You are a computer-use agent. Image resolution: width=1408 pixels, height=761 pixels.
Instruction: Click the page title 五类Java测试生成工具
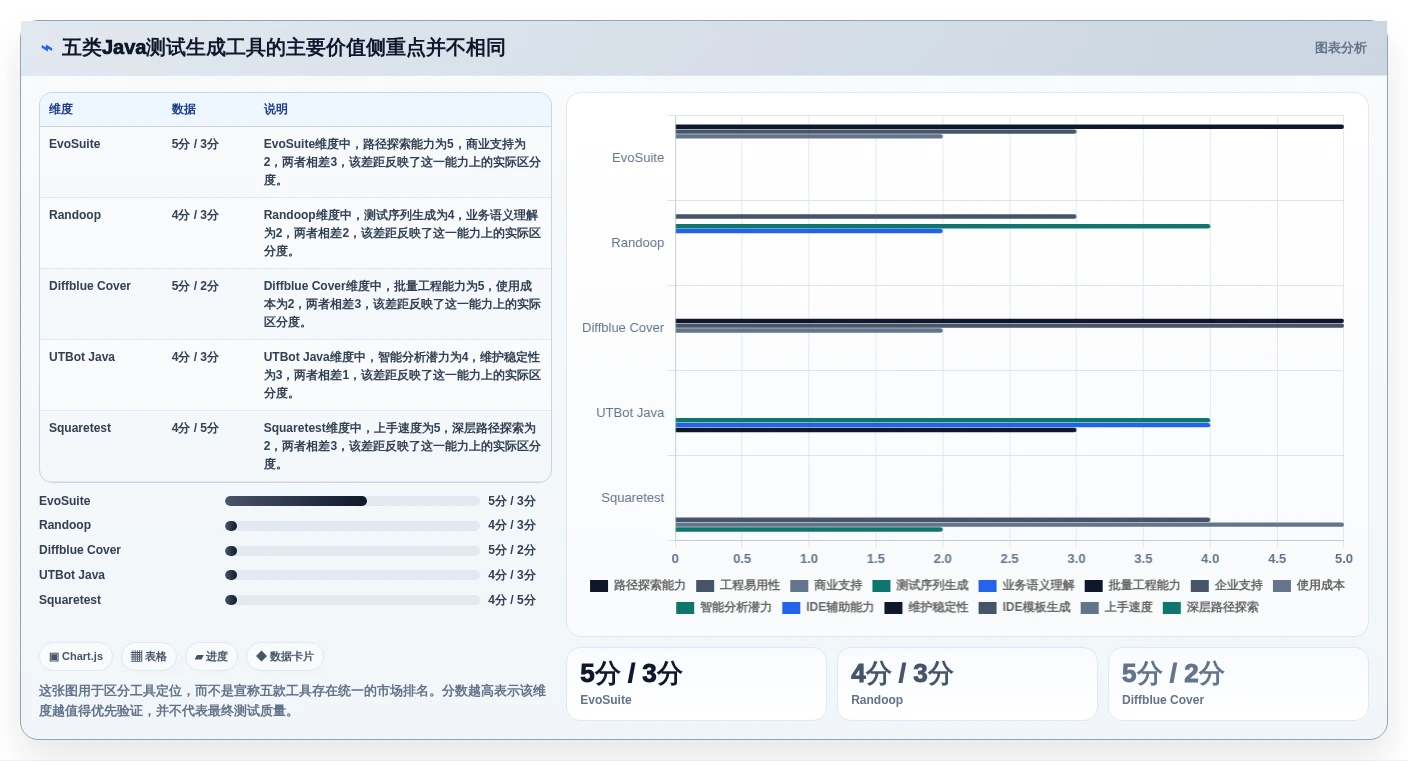283,48
